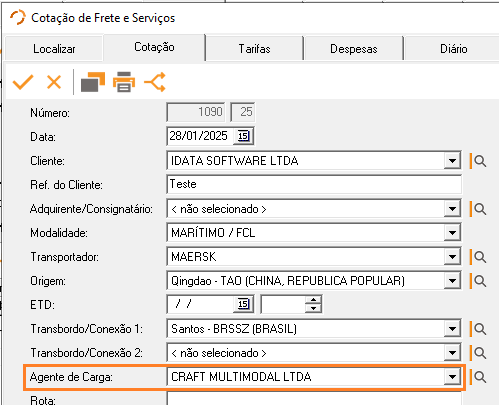
Task: Go to the Despesas tab
Action: click(x=354, y=49)
